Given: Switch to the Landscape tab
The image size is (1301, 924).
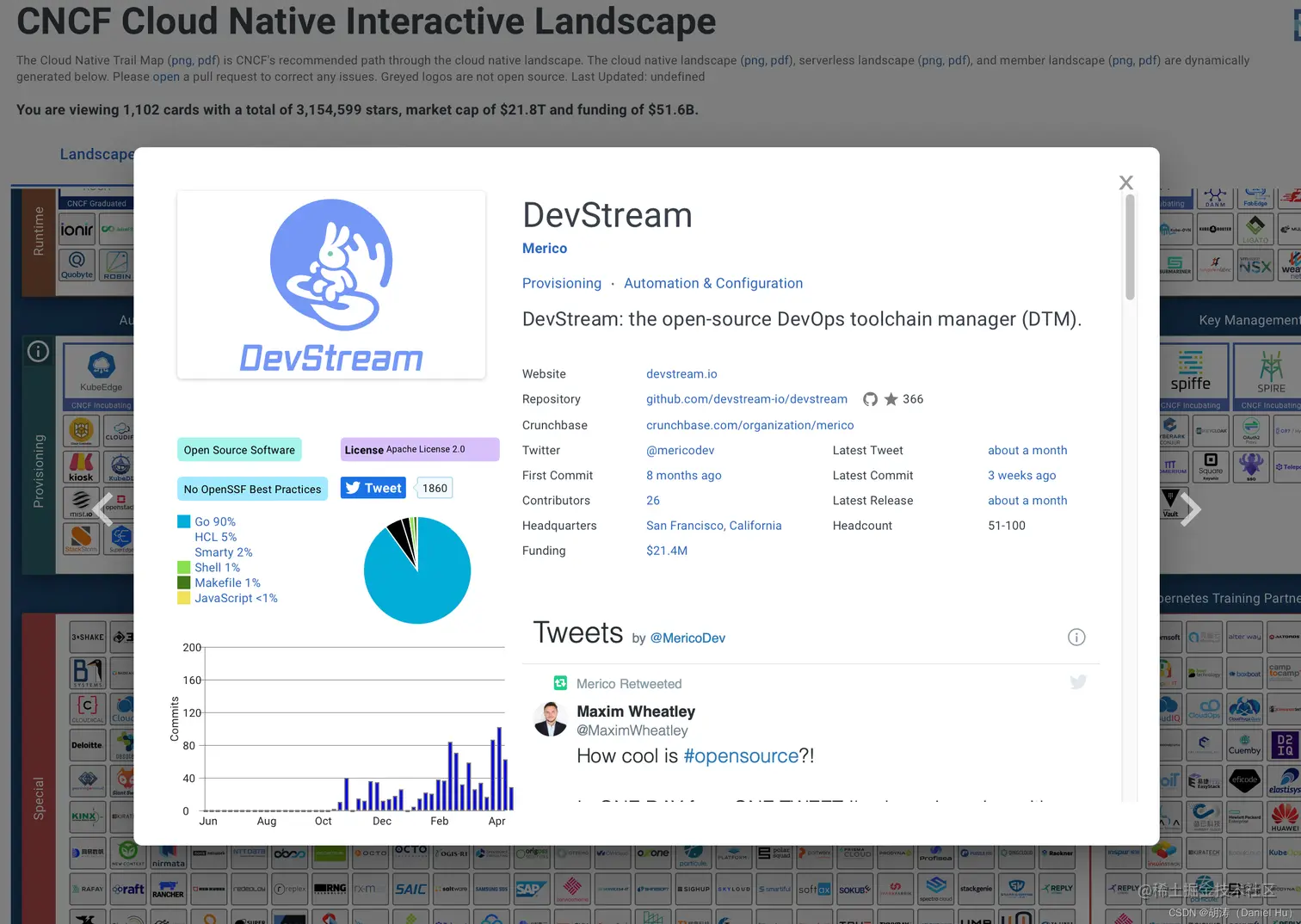Looking at the screenshot, I should click(97, 154).
